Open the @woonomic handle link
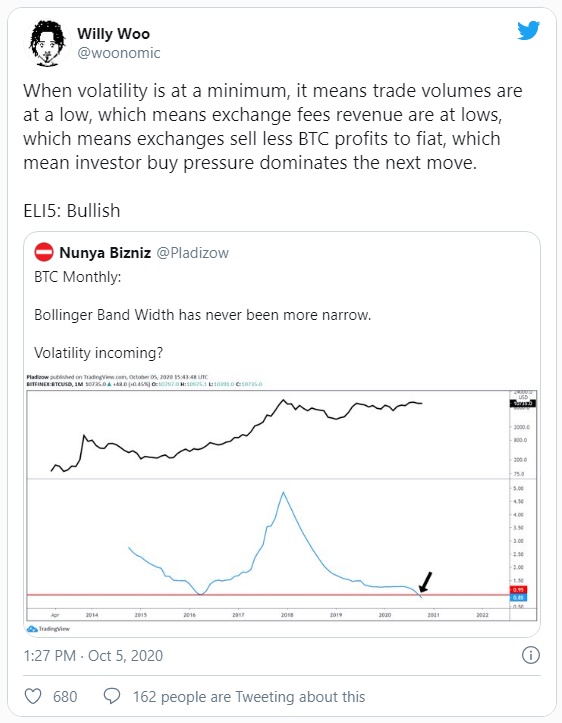 119,53
